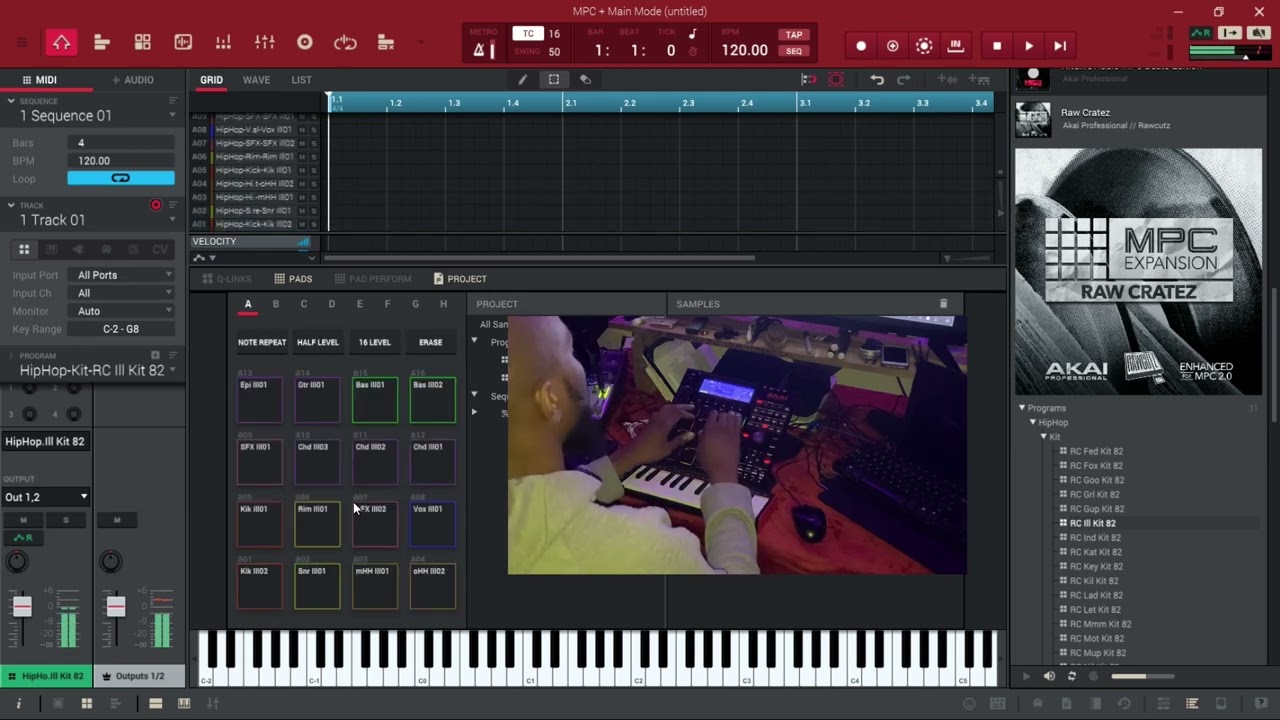Switch to the List view tab
The image size is (1280, 720).
click(x=301, y=80)
